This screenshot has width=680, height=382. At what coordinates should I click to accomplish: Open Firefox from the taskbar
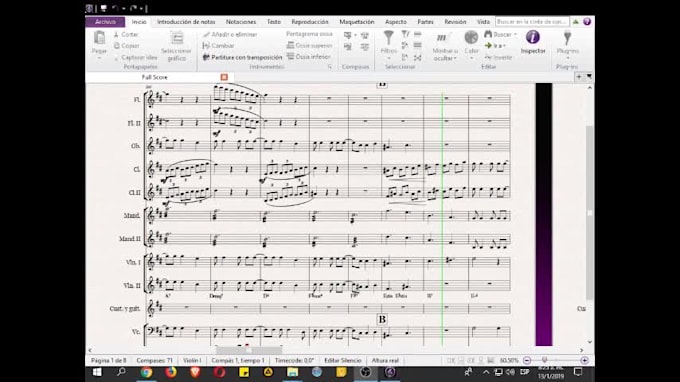pyautogui.click(x=170, y=372)
